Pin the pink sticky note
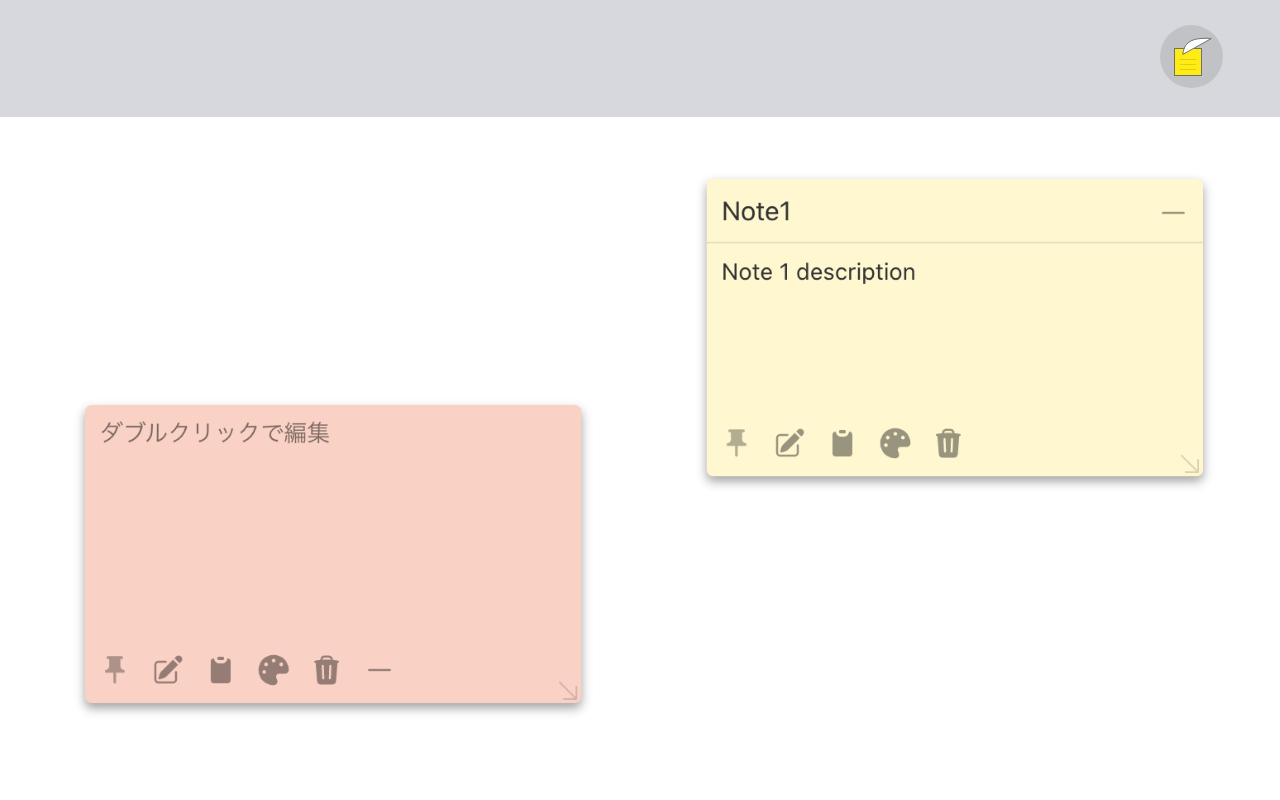Screen dimensions: 1280x800 click(116, 670)
